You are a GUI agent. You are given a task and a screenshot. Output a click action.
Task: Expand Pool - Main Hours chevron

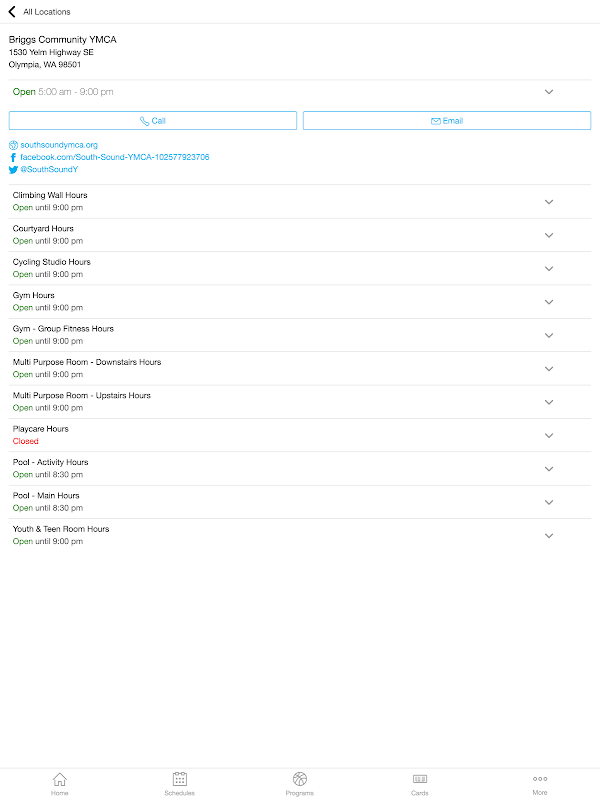pos(549,503)
